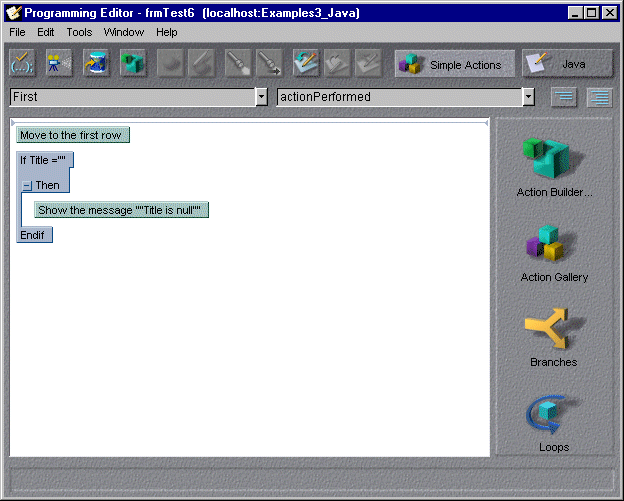Image resolution: width=624 pixels, height=501 pixels.
Task: Open the File menu
Action: tap(17, 32)
